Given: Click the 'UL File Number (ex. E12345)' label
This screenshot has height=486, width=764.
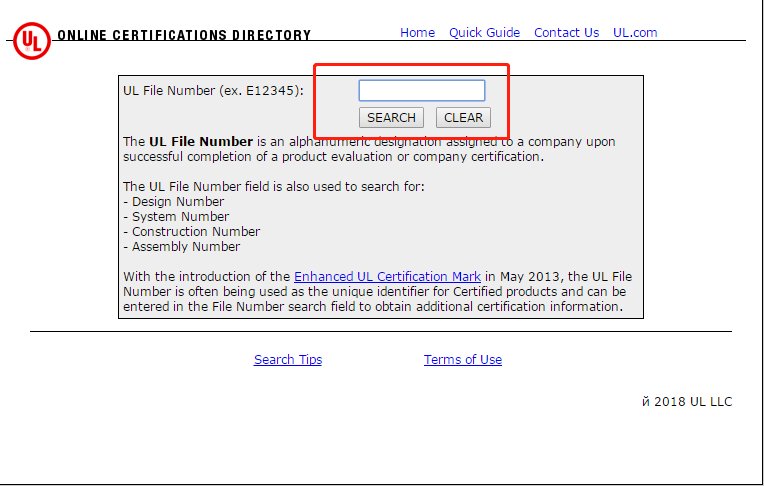Looking at the screenshot, I should point(213,91).
